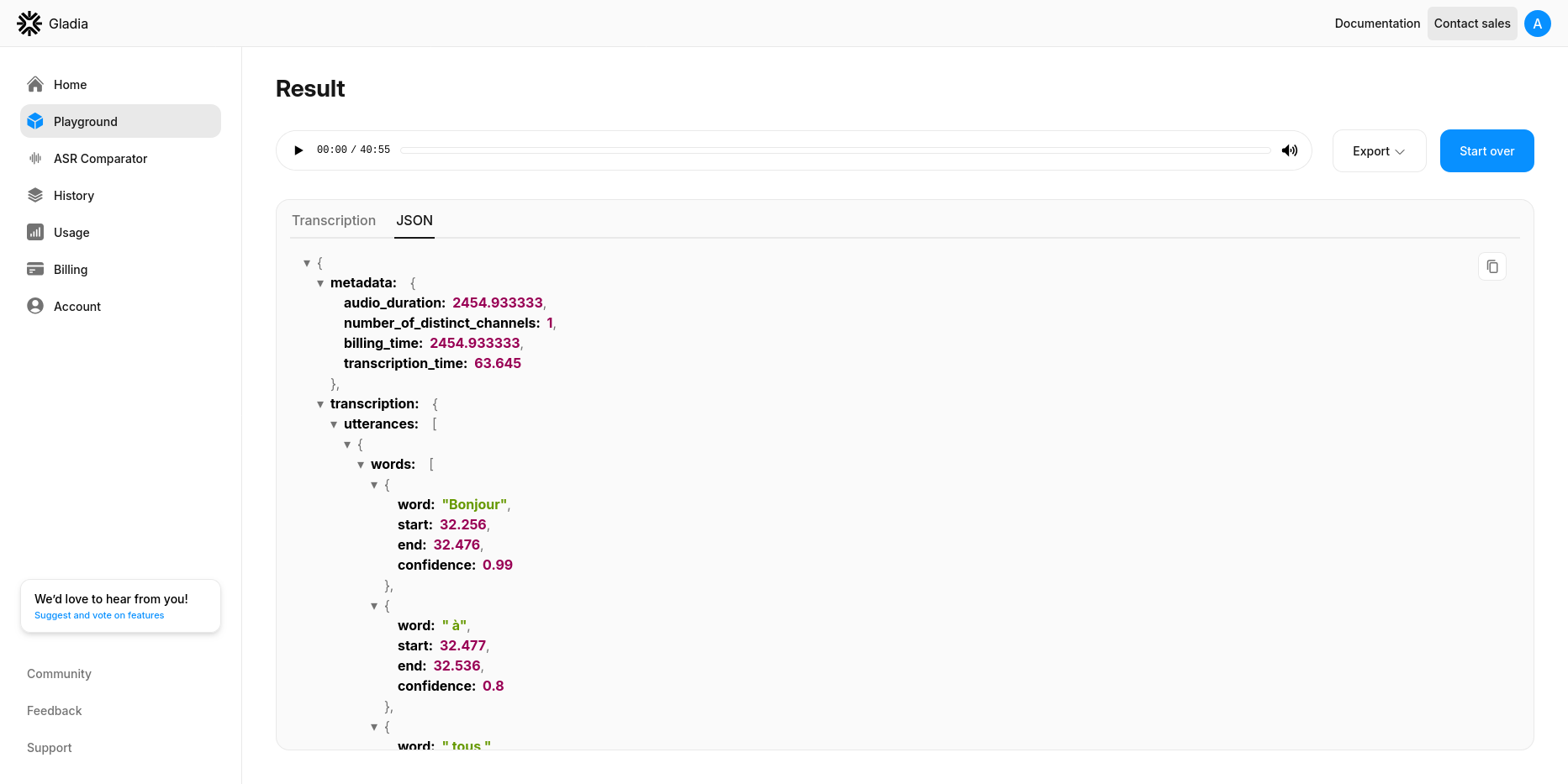
Task: Play the audio recording
Action: (298, 150)
